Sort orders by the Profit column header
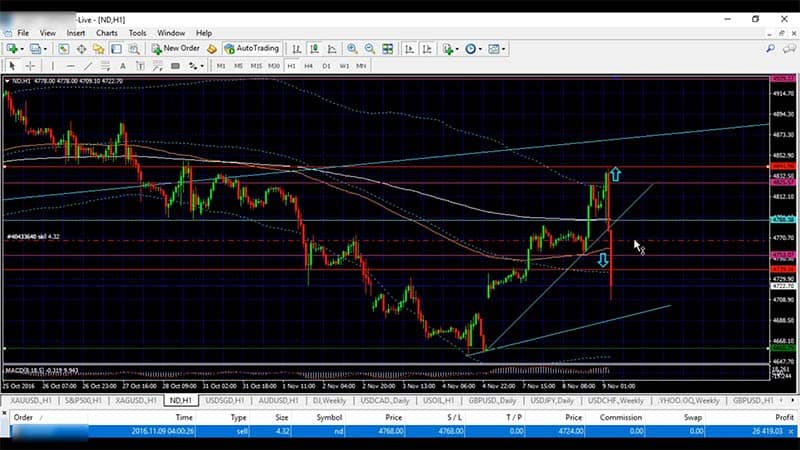 tap(783, 417)
